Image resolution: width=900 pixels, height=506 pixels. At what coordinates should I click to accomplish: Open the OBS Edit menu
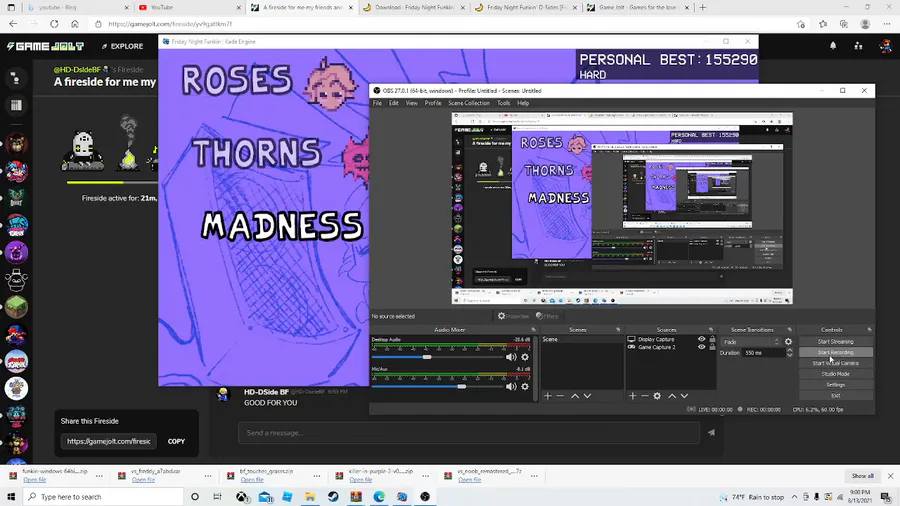[394, 103]
